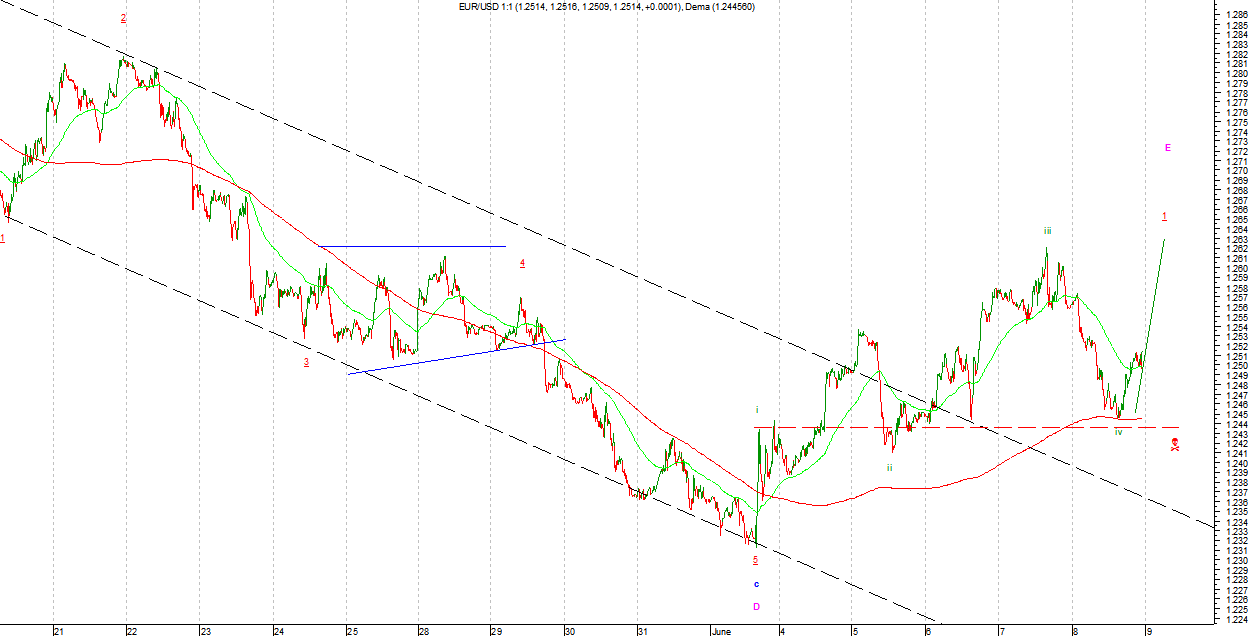Select the magenta E wave label
This screenshot has height=636, width=1250.
tap(1167, 148)
